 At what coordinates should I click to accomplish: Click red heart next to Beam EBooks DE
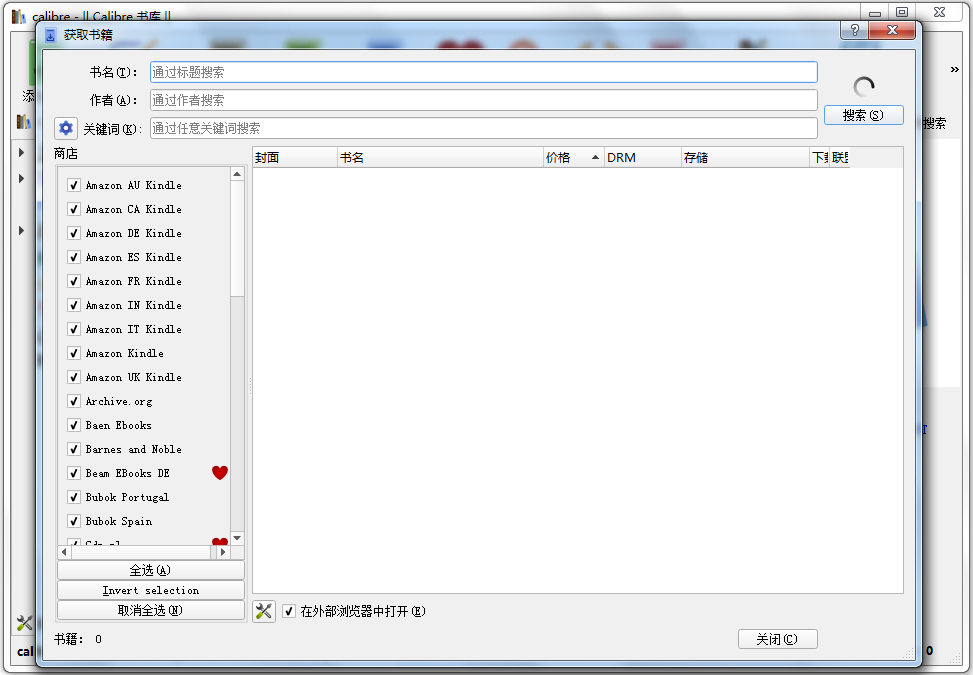[220, 473]
